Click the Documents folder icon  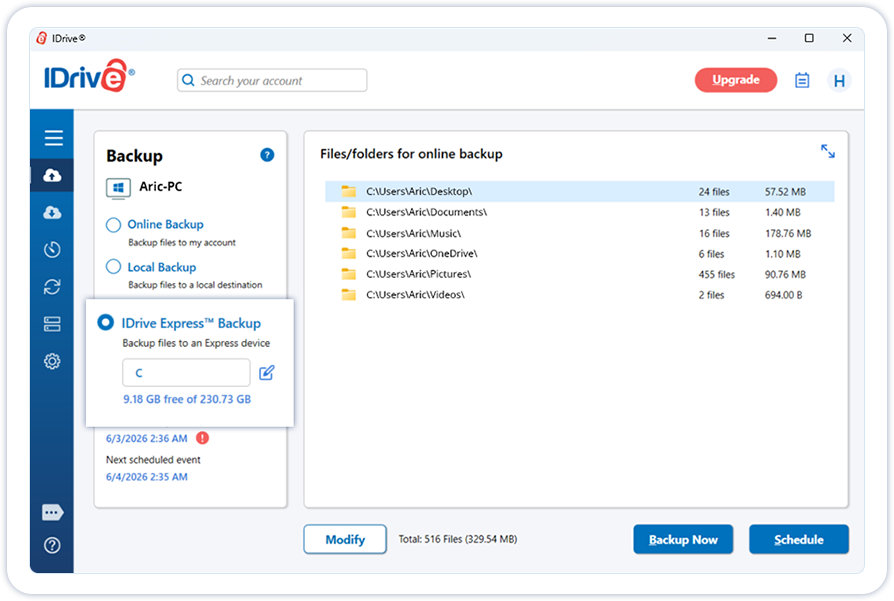(348, 212)
